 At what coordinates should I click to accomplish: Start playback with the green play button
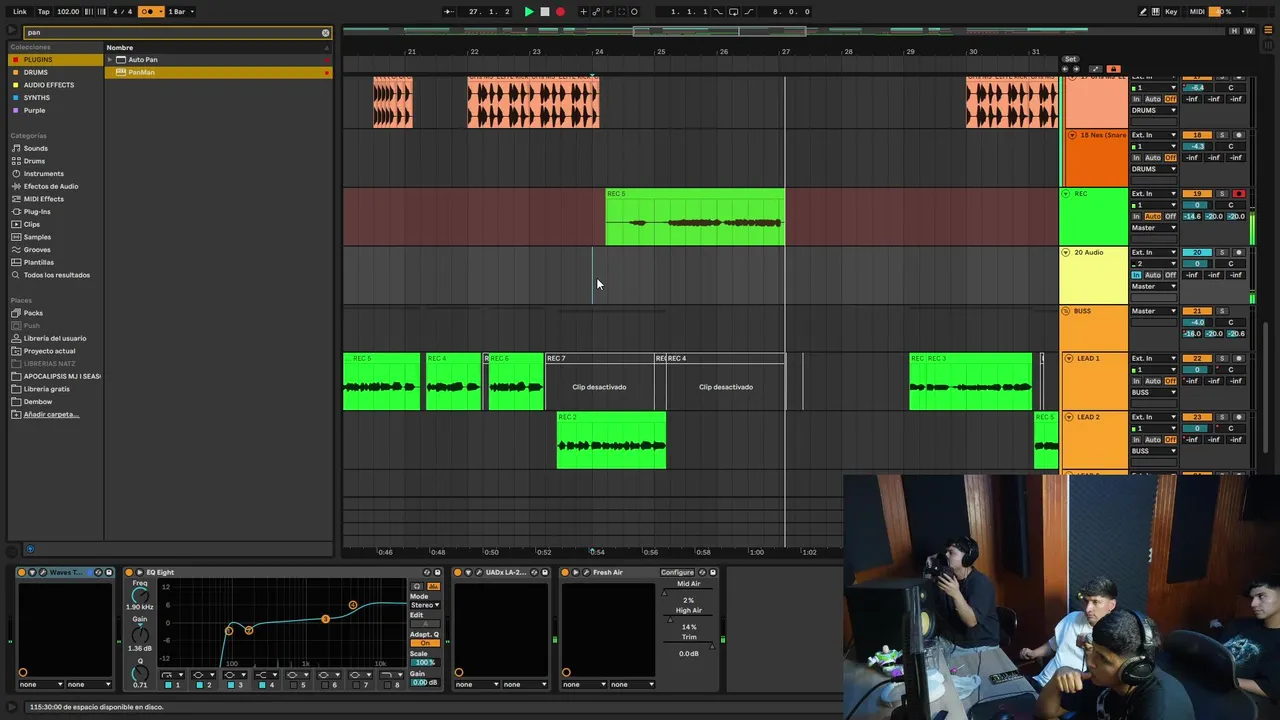529,12
